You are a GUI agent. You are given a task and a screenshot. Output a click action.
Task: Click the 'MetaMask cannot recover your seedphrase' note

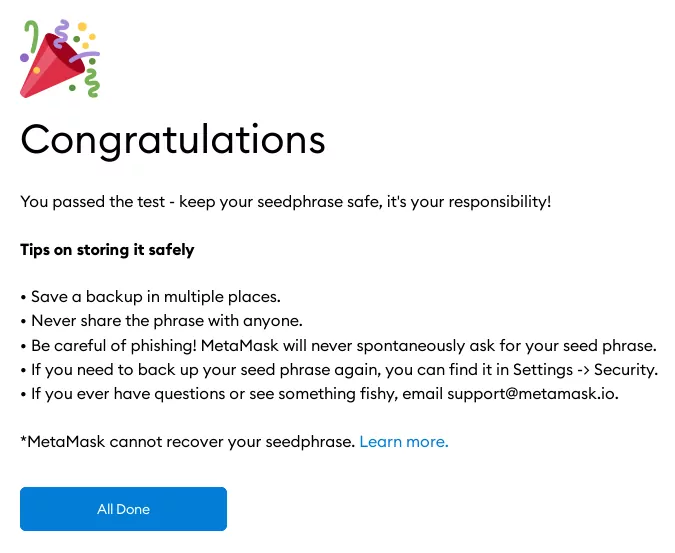pyautogui.click(x=188, y=441)
